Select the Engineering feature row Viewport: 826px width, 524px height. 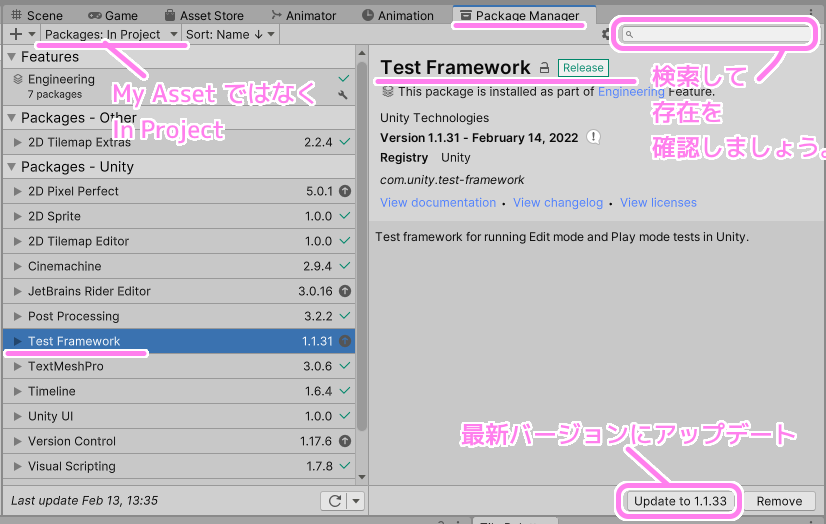[179, 86]
